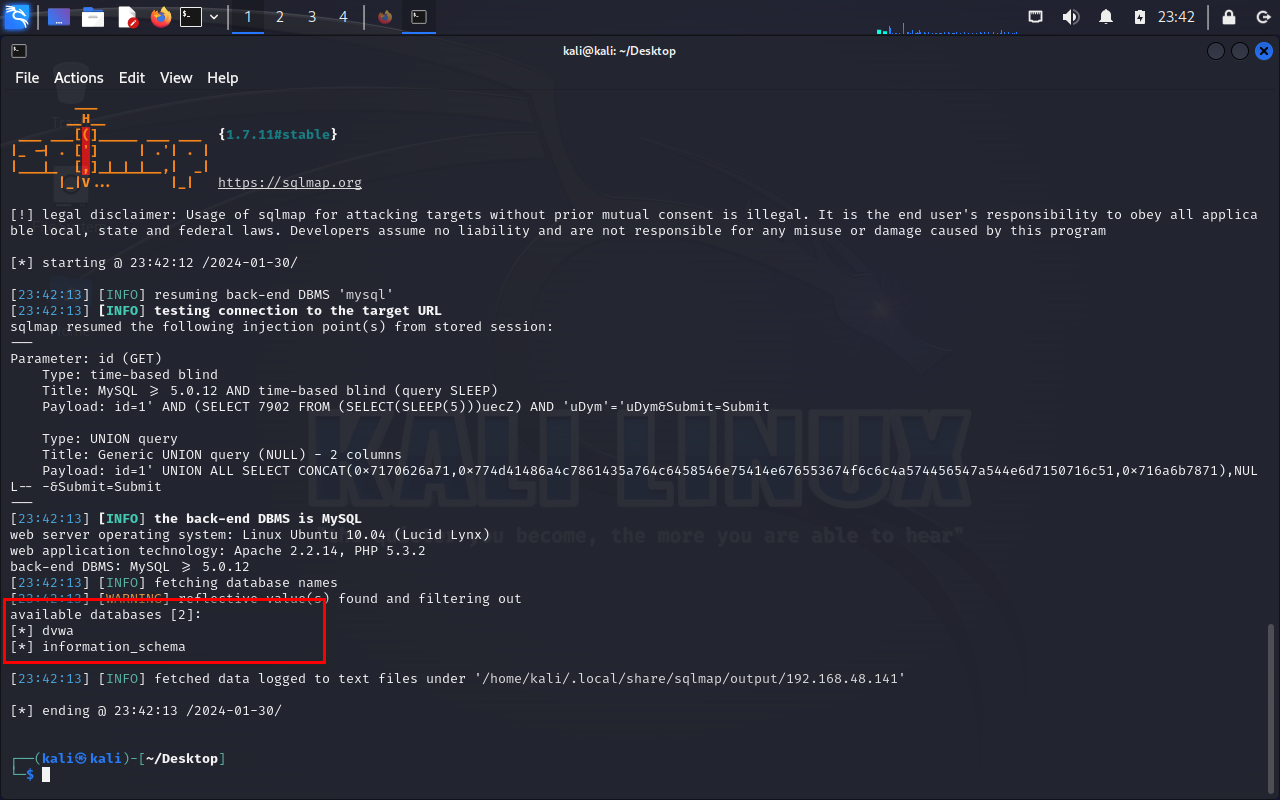Click the 'back-end DBMS: MySQL ≥ 5.0.12' line
This screenshot has height=800, width=1280.
pyautogui.click(x=130, y=567)
